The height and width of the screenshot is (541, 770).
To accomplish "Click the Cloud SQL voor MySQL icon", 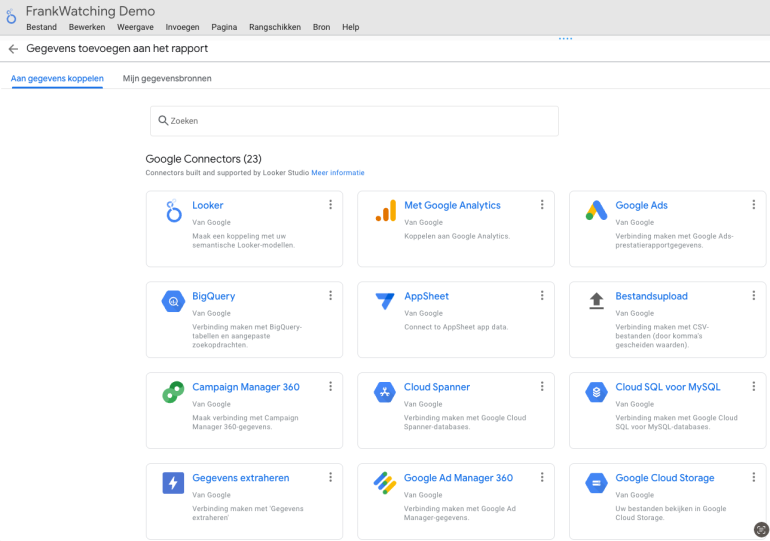I will click(596, 392).
